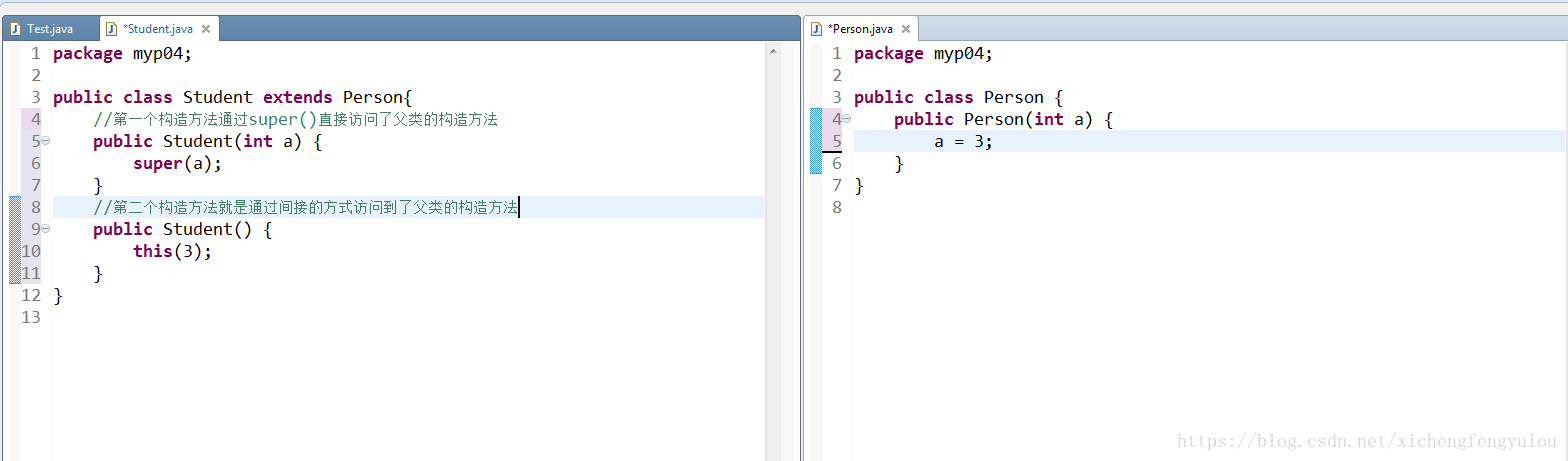1568x461 pixels.
Task: Click the 'public Person(int a) {' line
Action: 1003,119
